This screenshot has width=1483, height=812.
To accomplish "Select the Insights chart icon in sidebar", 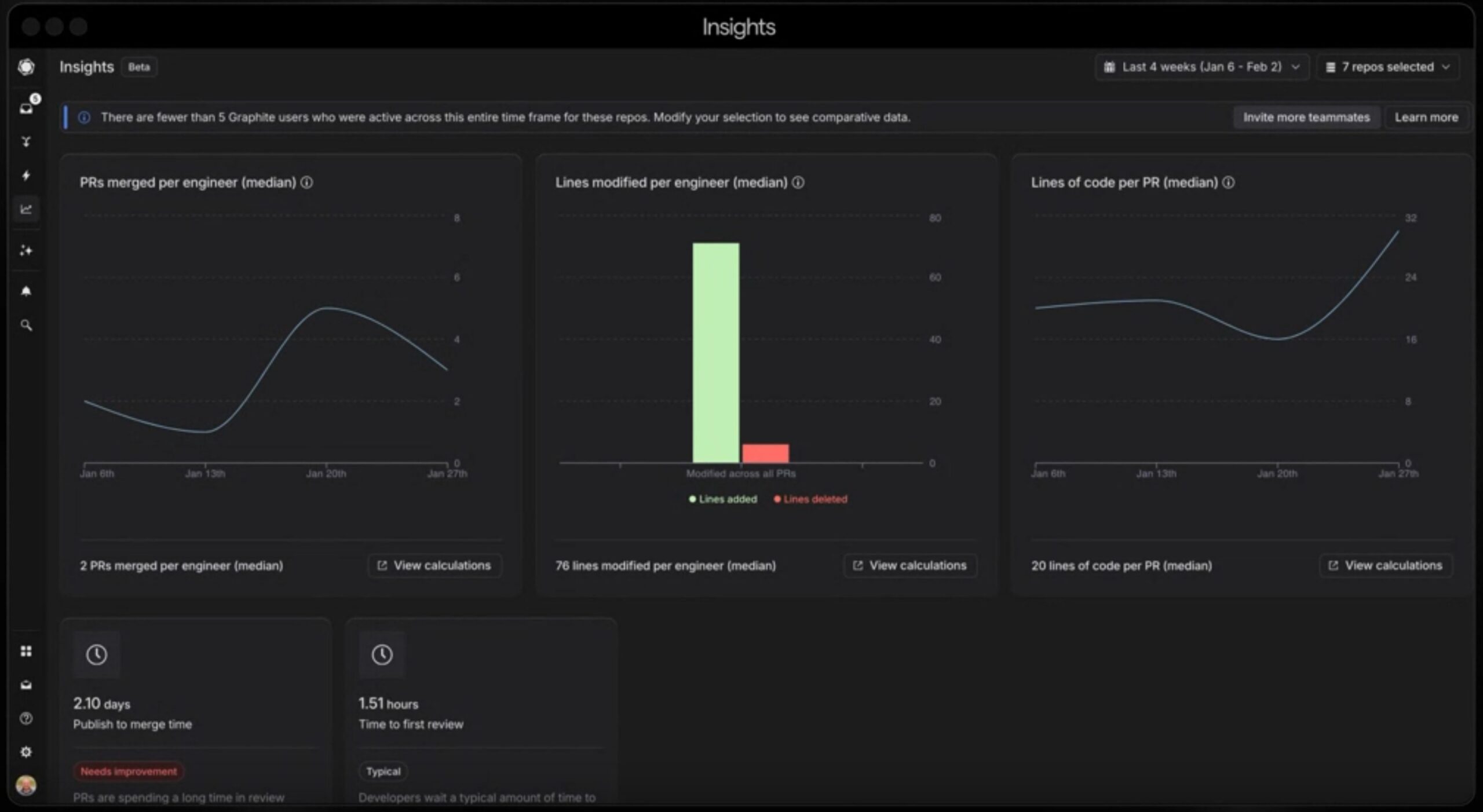I will pyautogui.click(x=26, y=209).
